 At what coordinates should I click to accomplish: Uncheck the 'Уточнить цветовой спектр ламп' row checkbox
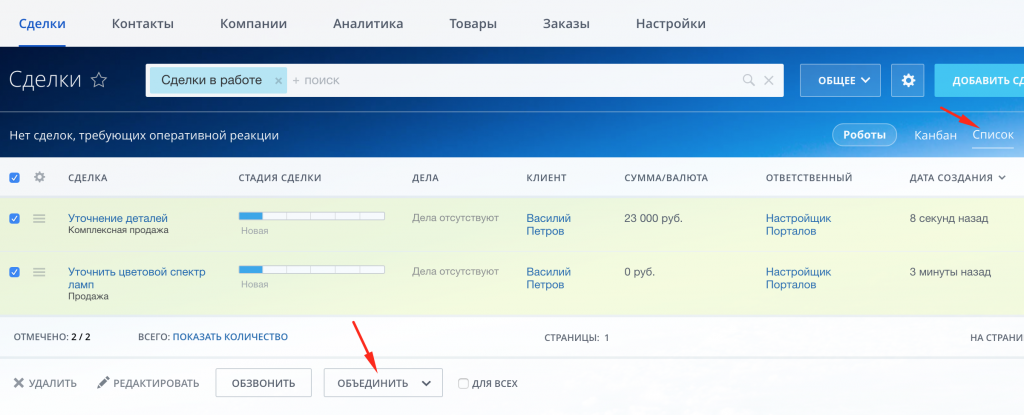pos(14,272)
